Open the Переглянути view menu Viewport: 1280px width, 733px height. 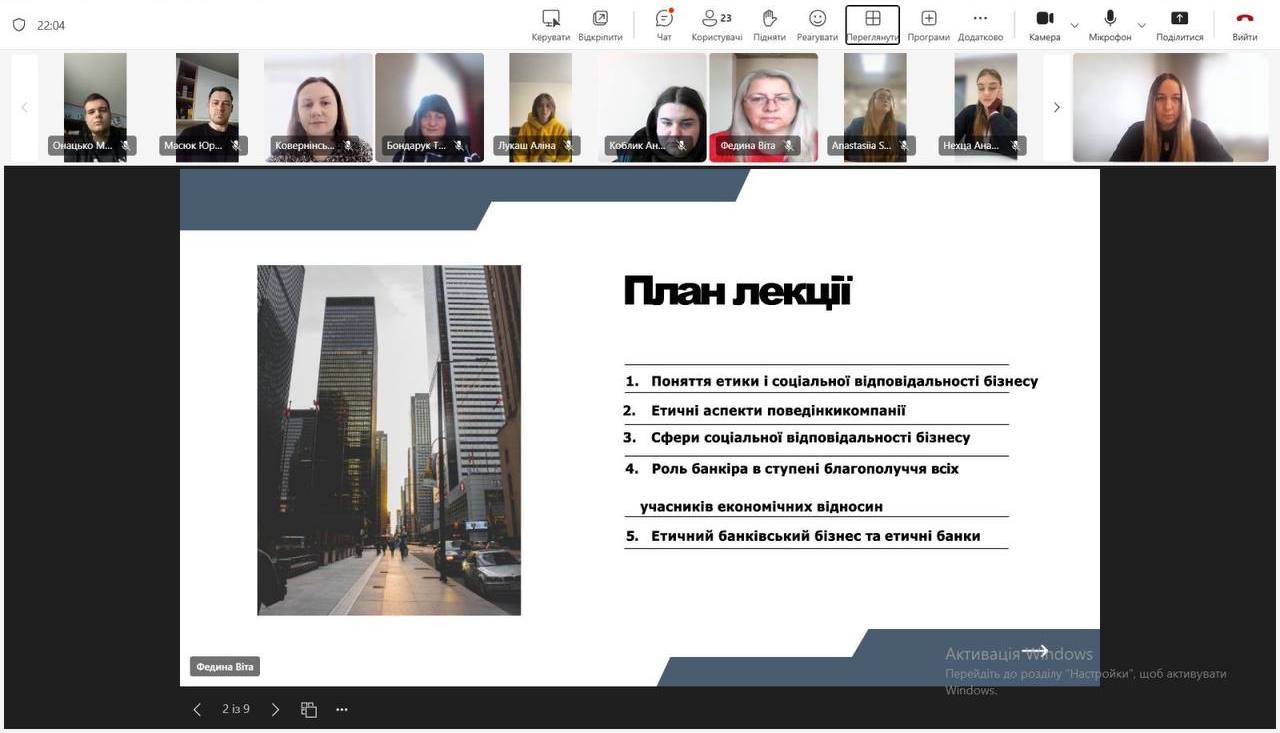[x=872, y=24]
